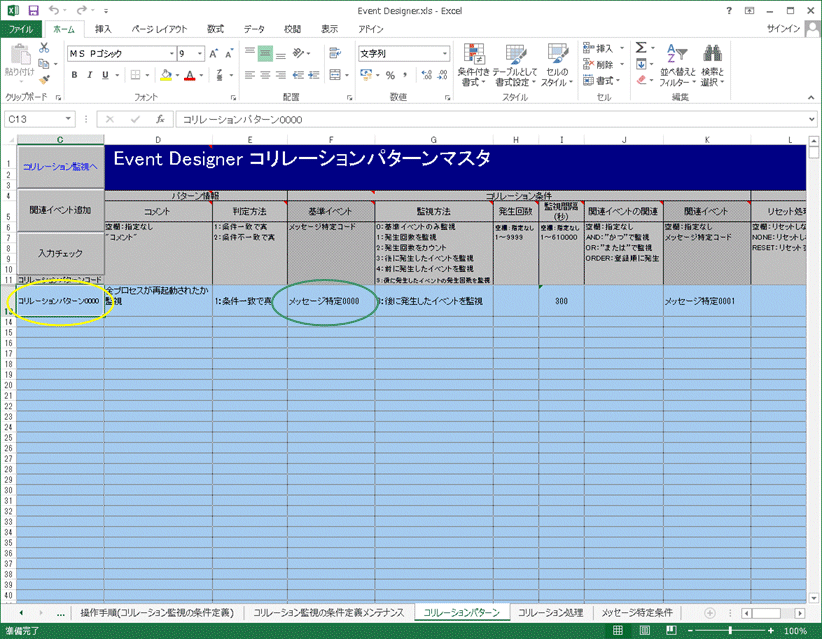Apply percent style to the cell
Viewport: 822px width, 639px height.
point(390,75)
